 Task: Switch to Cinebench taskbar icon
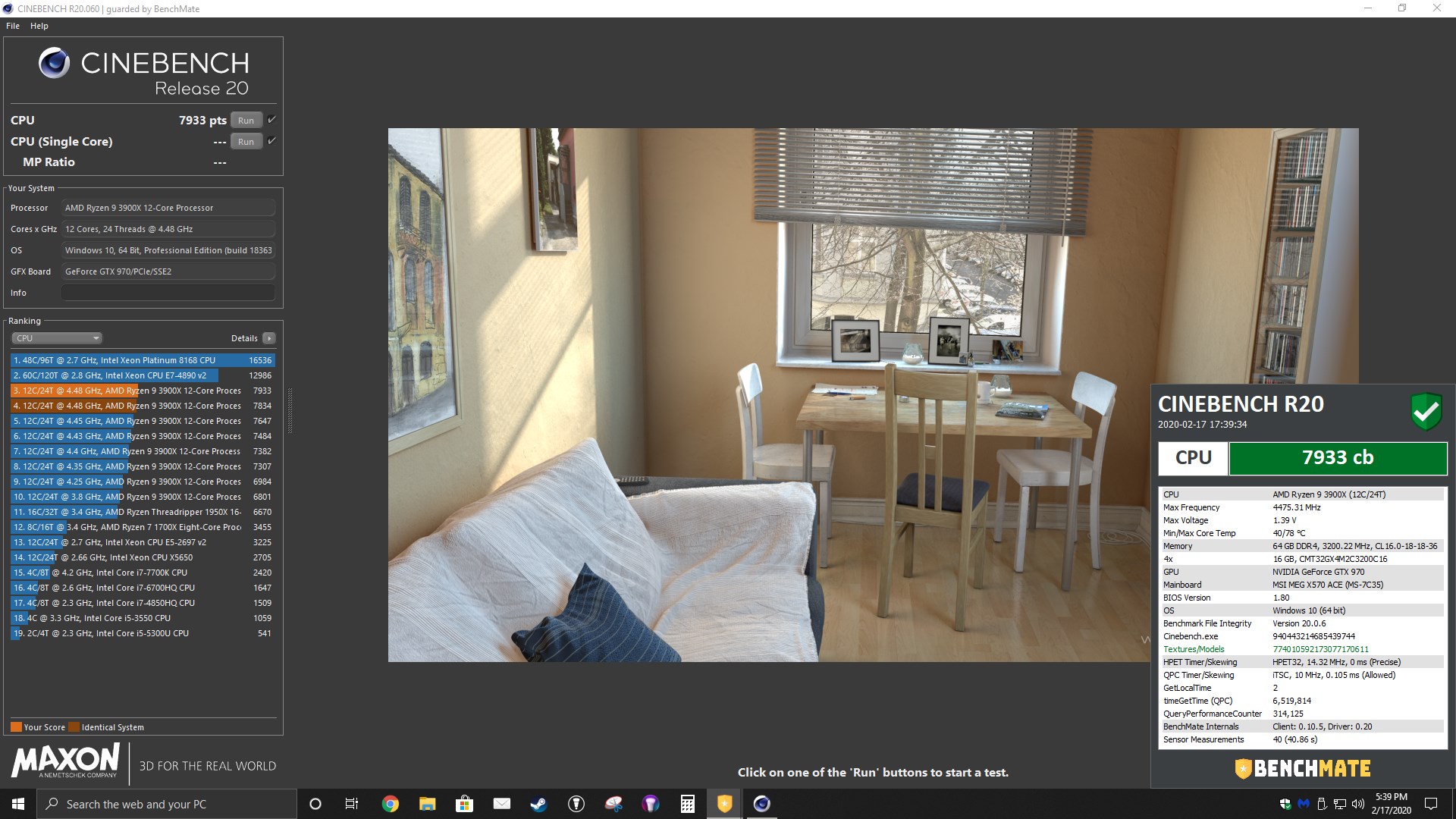click(762, 804)
